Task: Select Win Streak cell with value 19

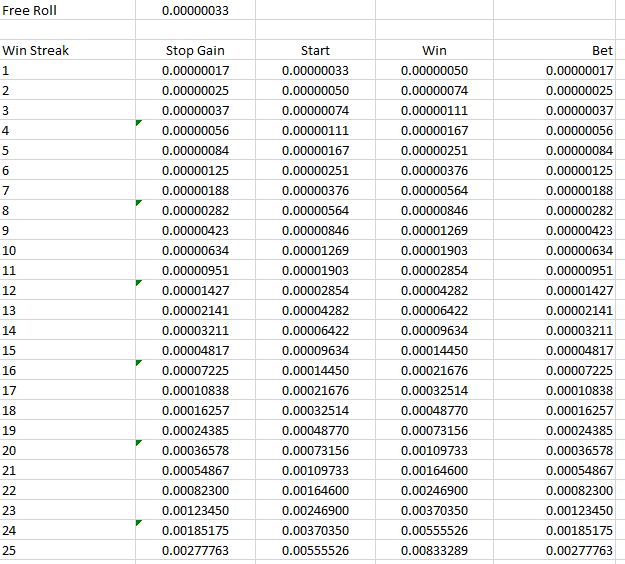Action: point(67,430)
